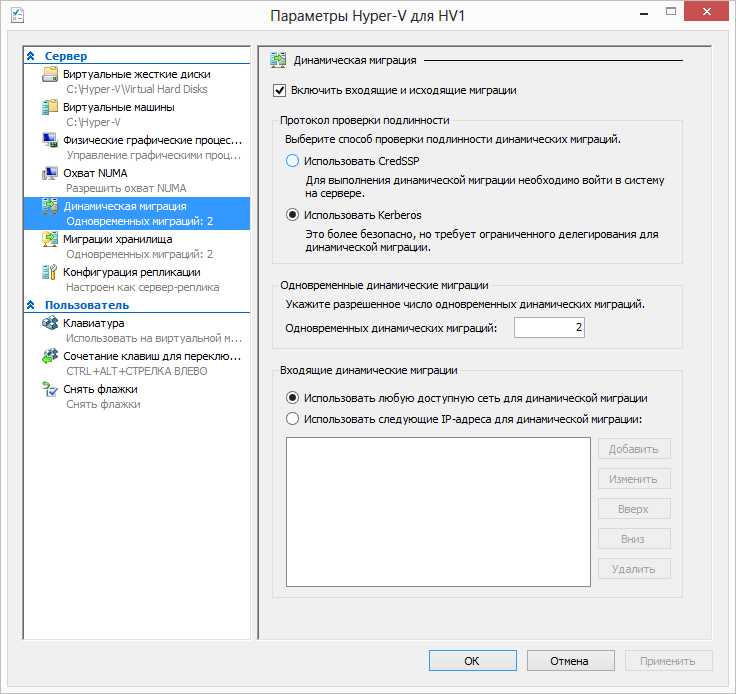Viewport: 736px width, 694px height.
Task: Click the empty IP addresses list box
Action: tap(438, 511)
